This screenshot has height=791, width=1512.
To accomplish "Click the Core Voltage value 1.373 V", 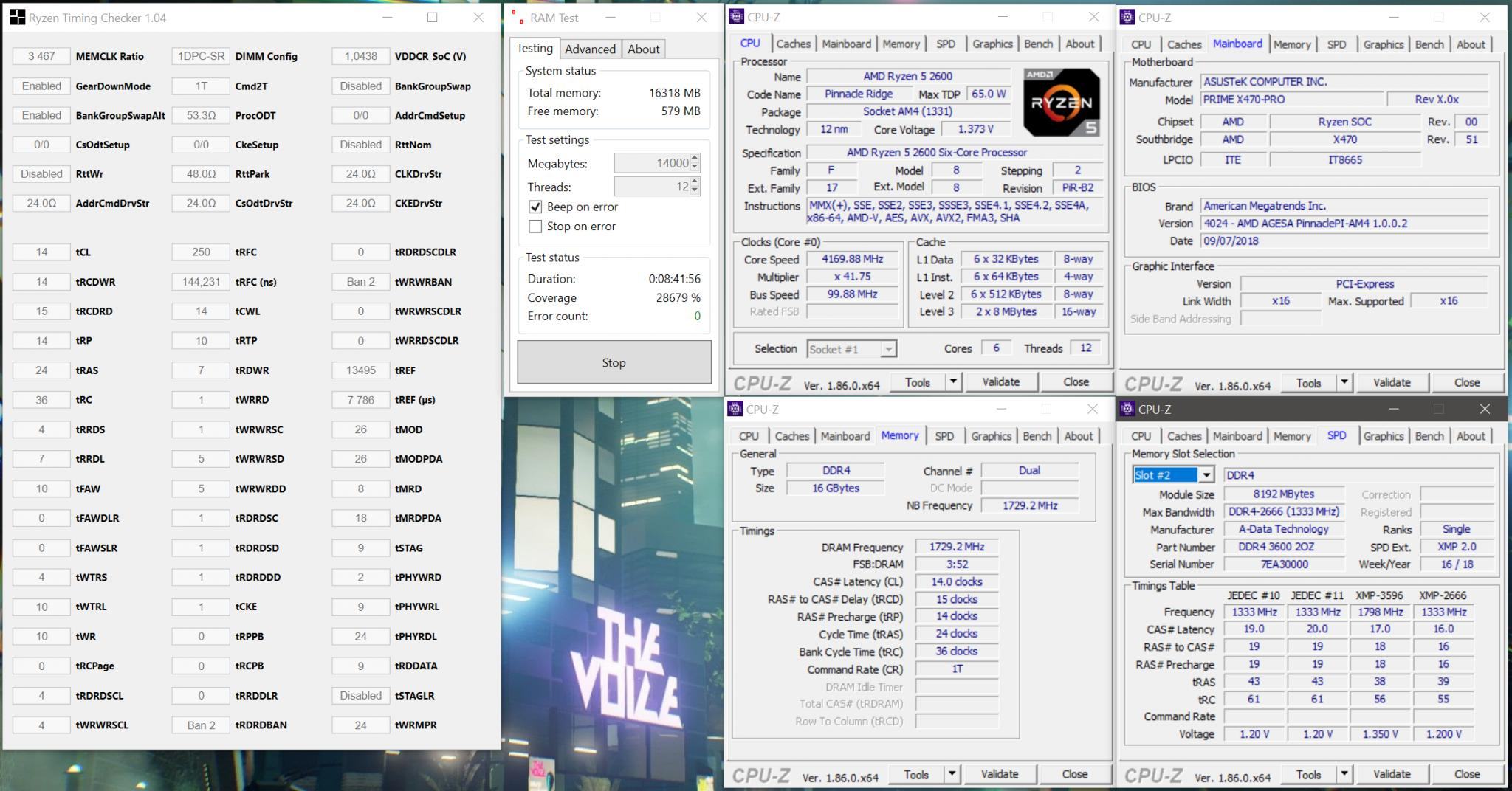I will point(975,129).
